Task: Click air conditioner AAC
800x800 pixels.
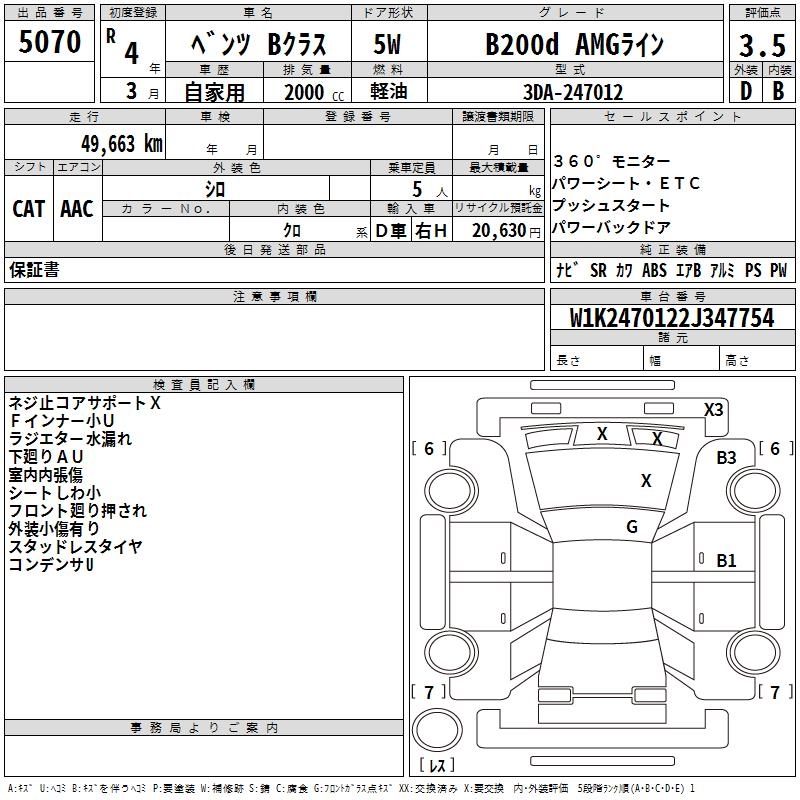Action: click(77, 209)
